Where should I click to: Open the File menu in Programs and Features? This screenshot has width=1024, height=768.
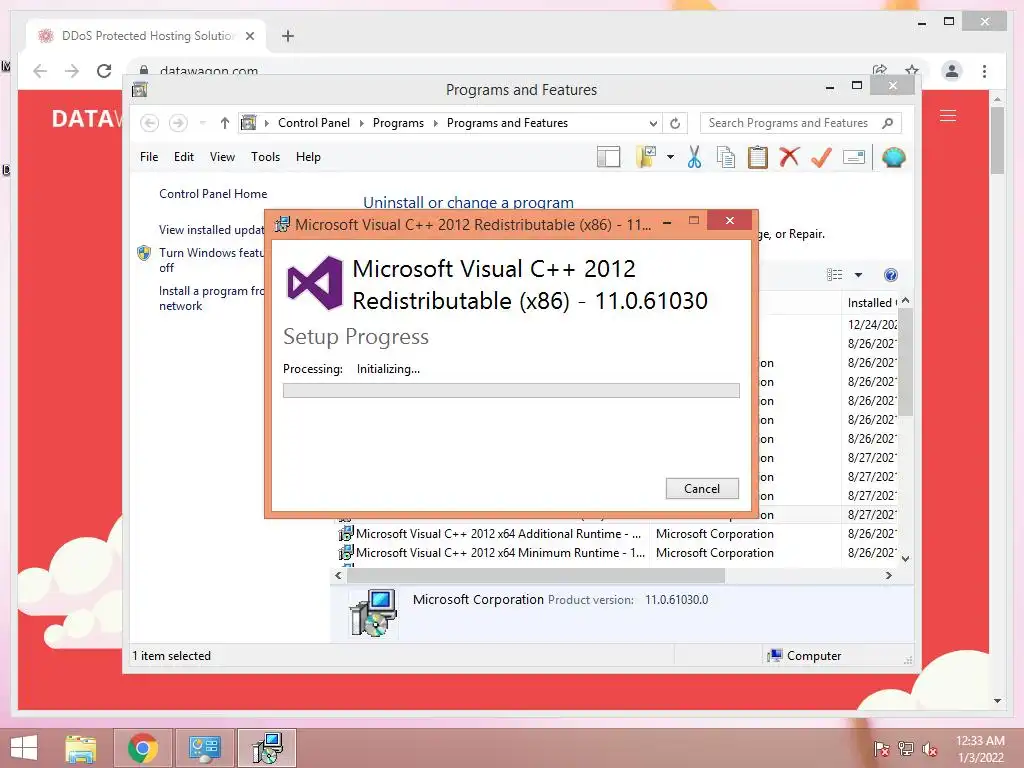point(149,157)
